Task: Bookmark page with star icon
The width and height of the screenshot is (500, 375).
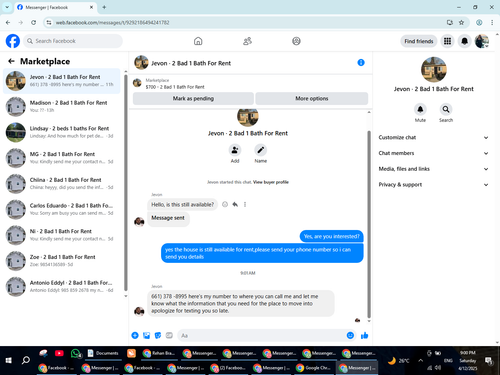Action: (461, 22)
